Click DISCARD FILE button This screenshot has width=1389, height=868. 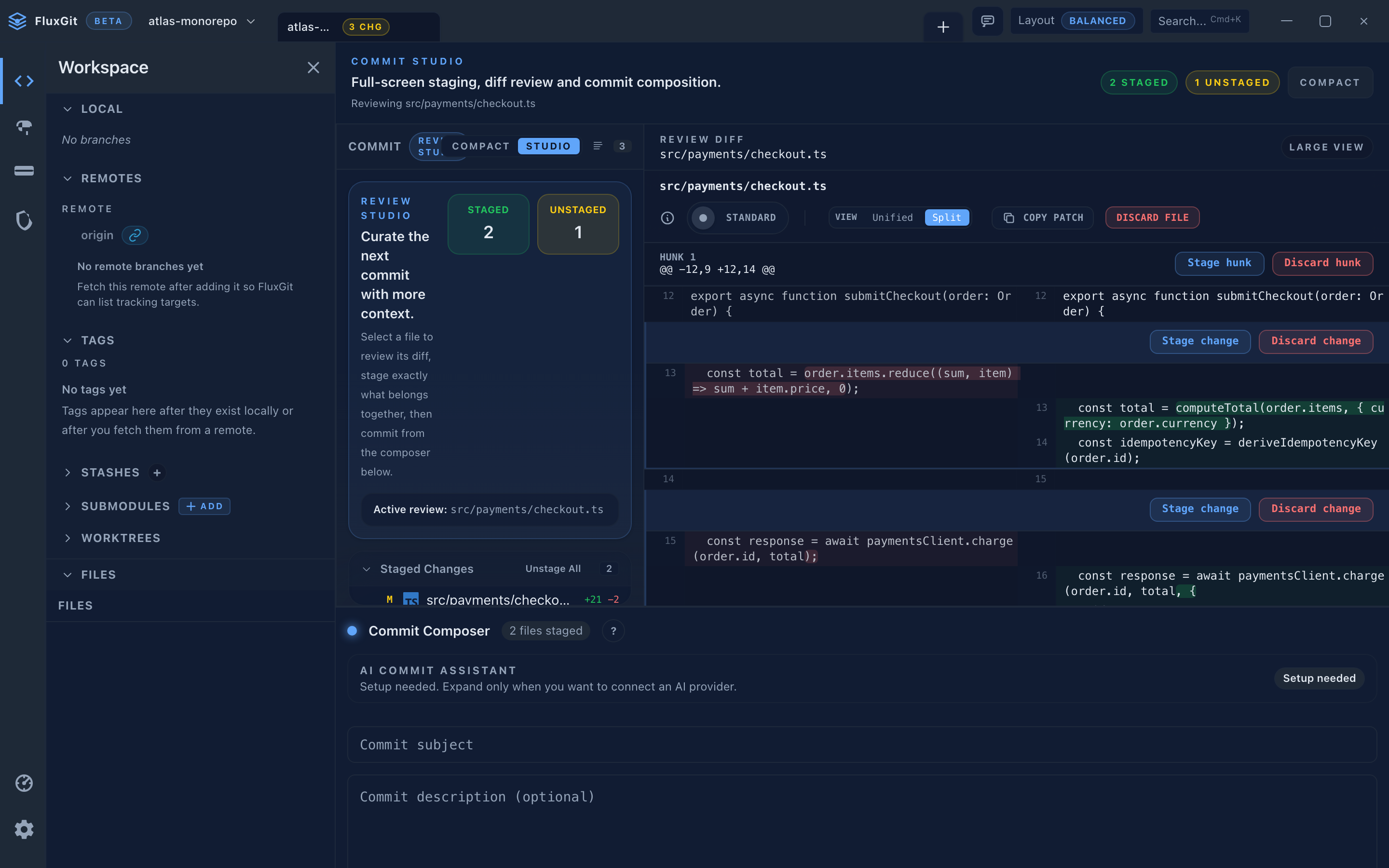tap(1153, 218)
